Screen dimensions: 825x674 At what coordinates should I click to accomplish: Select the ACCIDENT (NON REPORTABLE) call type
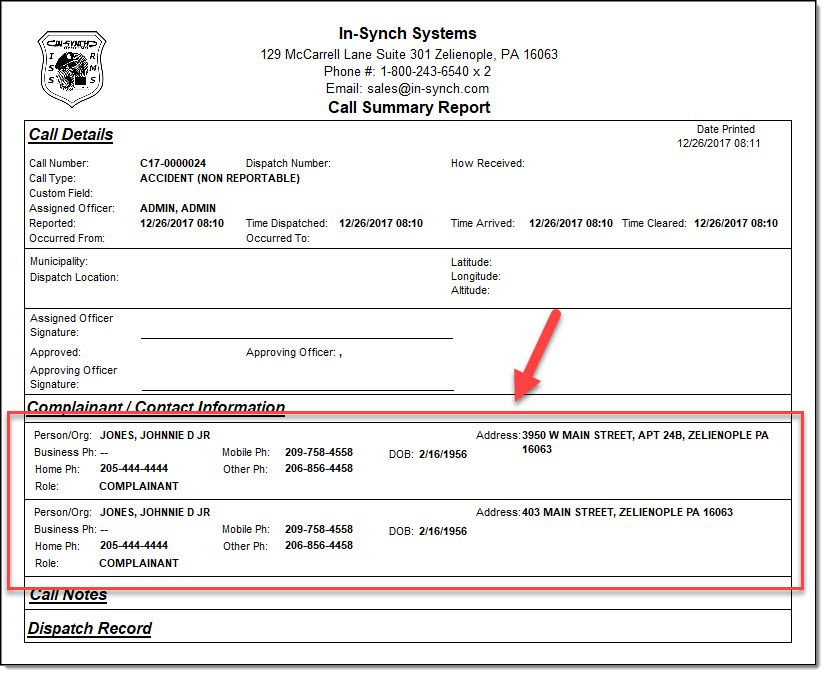(x=219, y=178)
